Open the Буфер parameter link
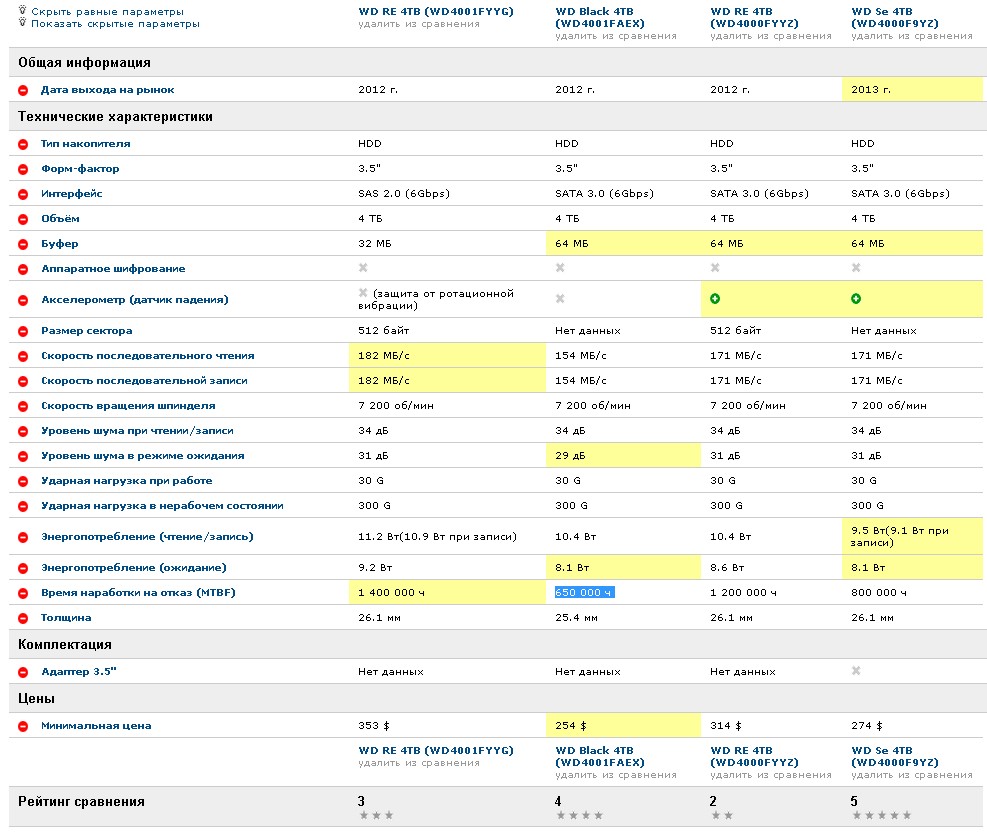Viewport: 987px width, 833px height. pyautogui.click(x=60, y=244)
